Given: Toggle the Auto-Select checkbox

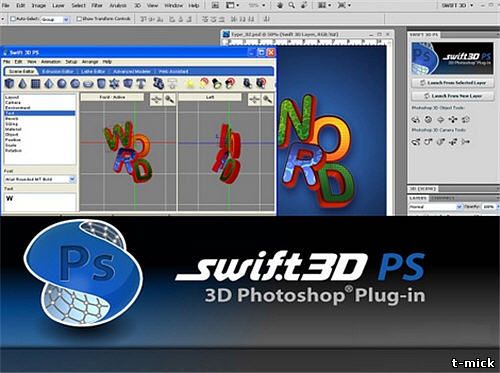Looking at the screenshot, I should click(13, 19).
